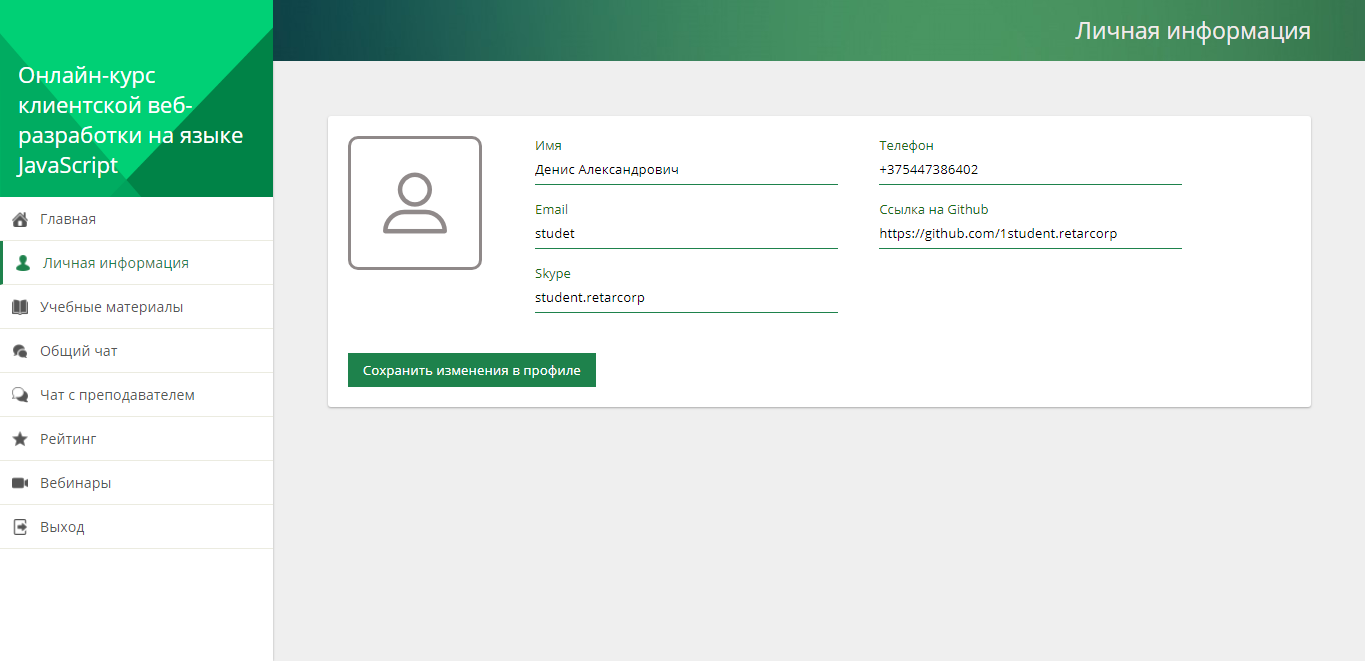Viewport: 1365px width, 661px height.
Task: Click the profile avatar placeholder image
Action: [415, 203]
